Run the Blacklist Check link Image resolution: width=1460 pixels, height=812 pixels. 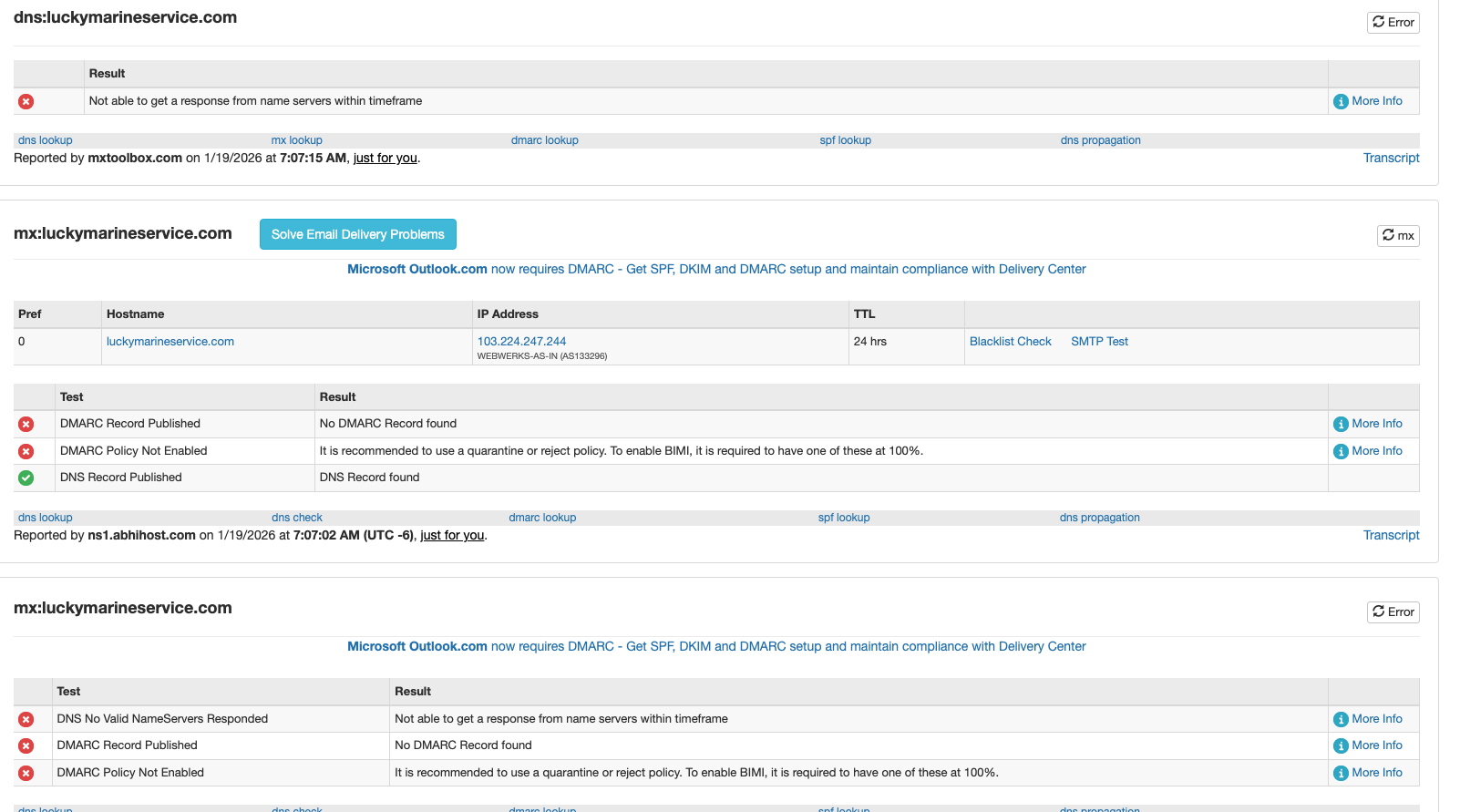coord(1010,342)
